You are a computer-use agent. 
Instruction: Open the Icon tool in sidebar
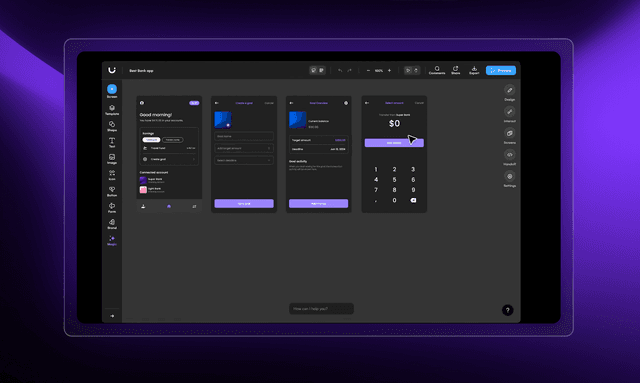112,175
